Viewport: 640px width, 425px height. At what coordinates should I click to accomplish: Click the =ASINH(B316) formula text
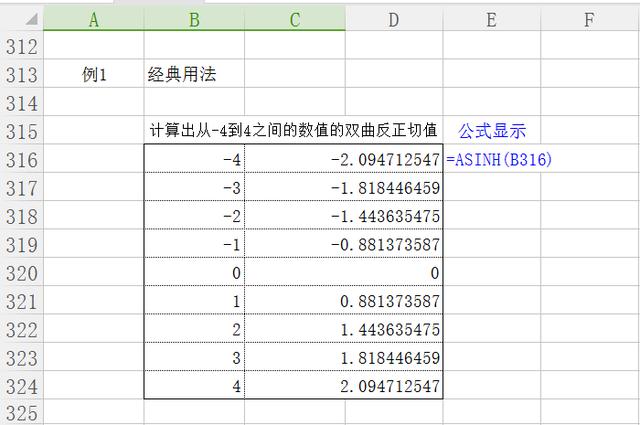tap(500, 160)
